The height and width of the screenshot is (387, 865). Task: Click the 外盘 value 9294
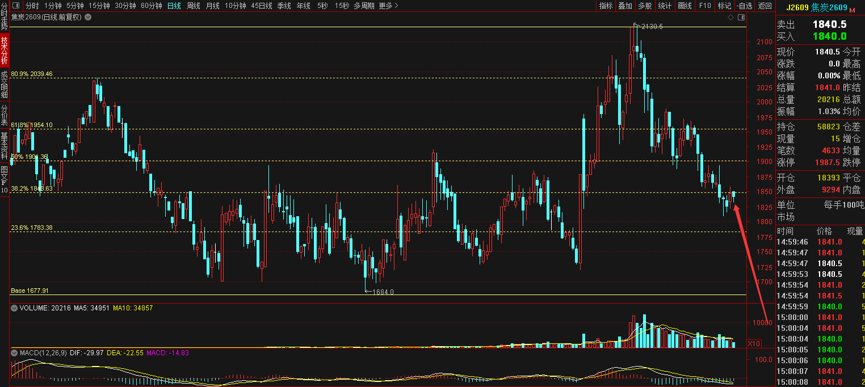tap(831, 189)
